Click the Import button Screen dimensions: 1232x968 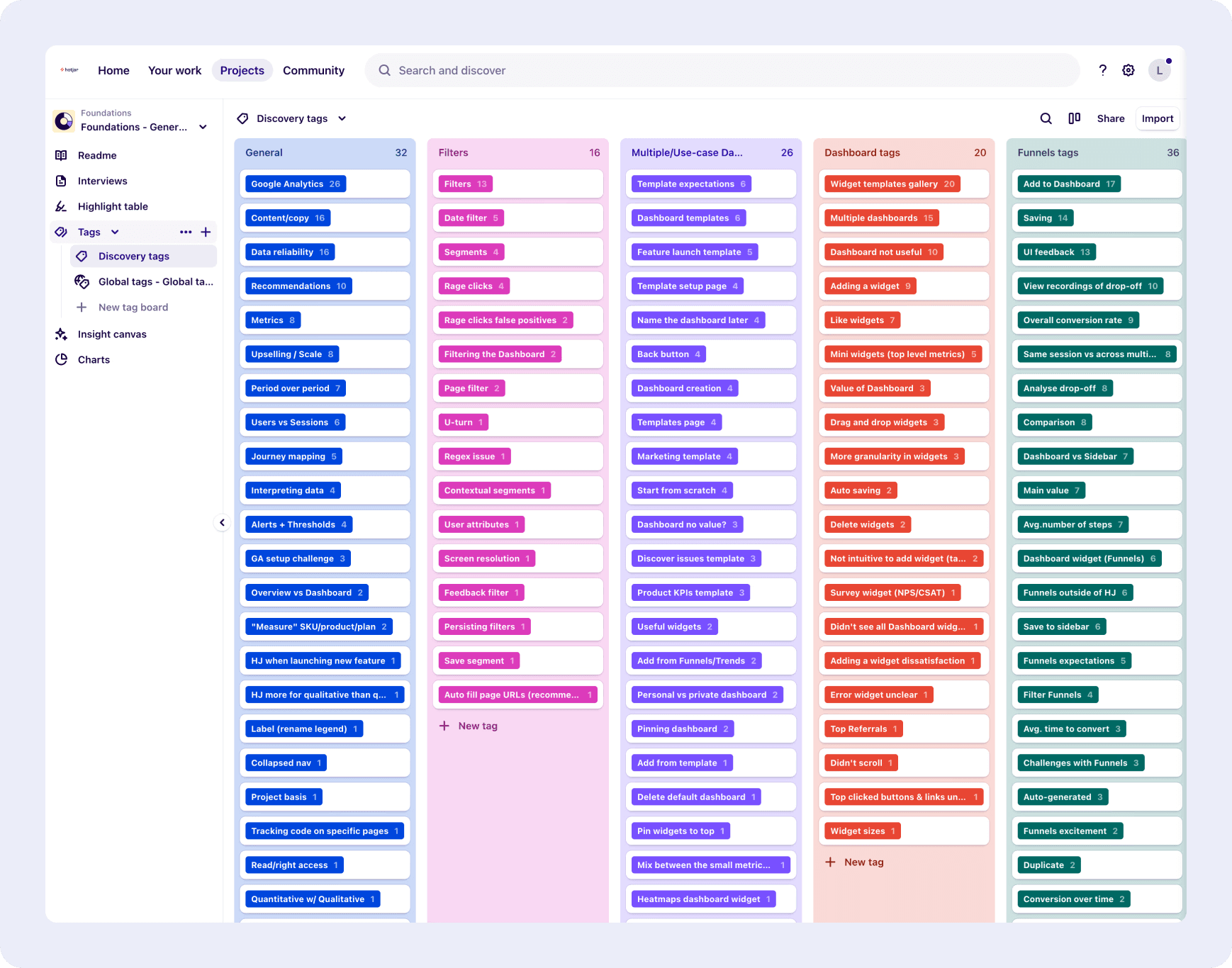[1158, 118]
